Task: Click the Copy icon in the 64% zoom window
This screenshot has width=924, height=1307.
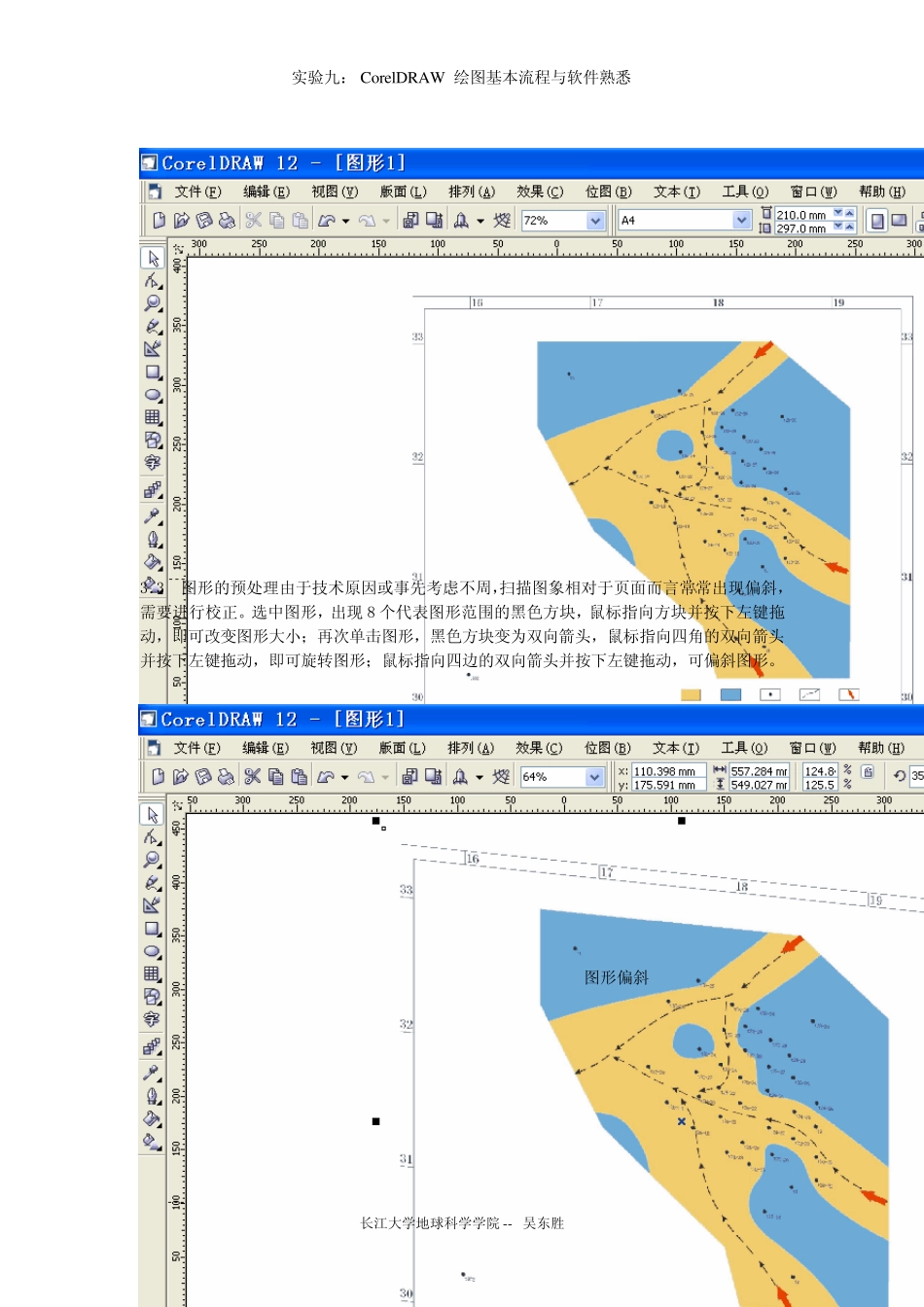Action: point(276,777)
